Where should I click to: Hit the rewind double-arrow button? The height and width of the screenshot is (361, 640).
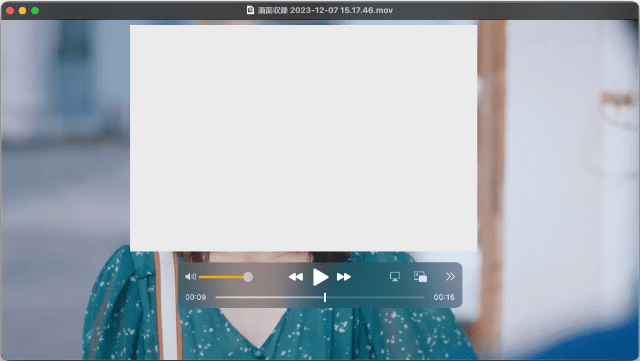tap(296, 277)
